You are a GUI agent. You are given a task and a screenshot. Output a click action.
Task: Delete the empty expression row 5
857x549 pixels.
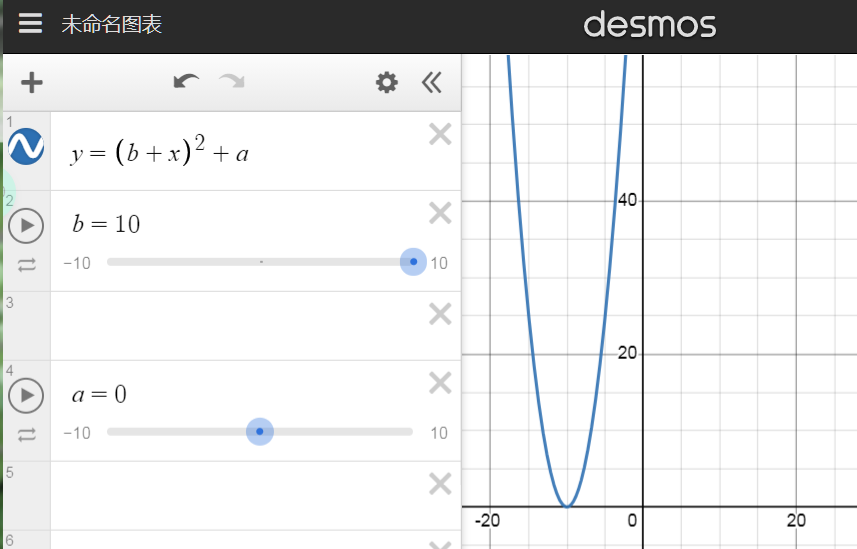pyautogui.click(x=440, y=484)
